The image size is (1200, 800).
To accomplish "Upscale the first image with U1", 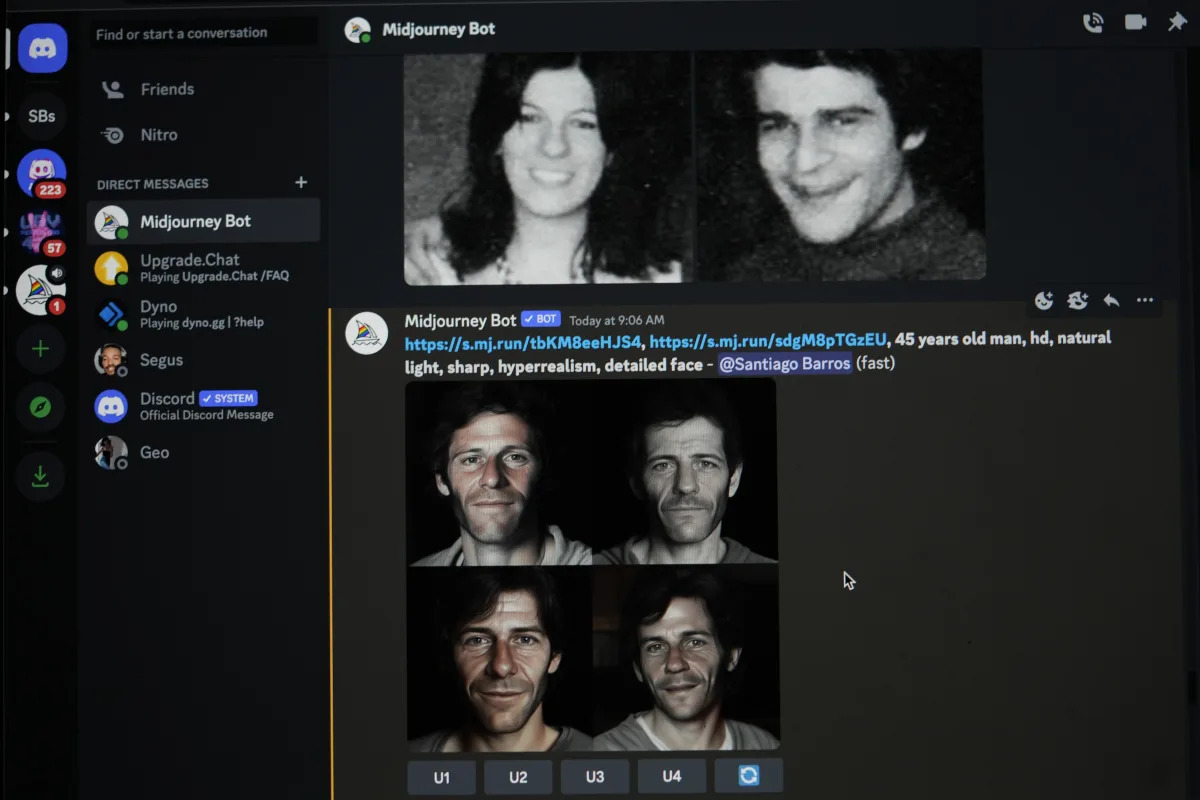I will [440, 776].
